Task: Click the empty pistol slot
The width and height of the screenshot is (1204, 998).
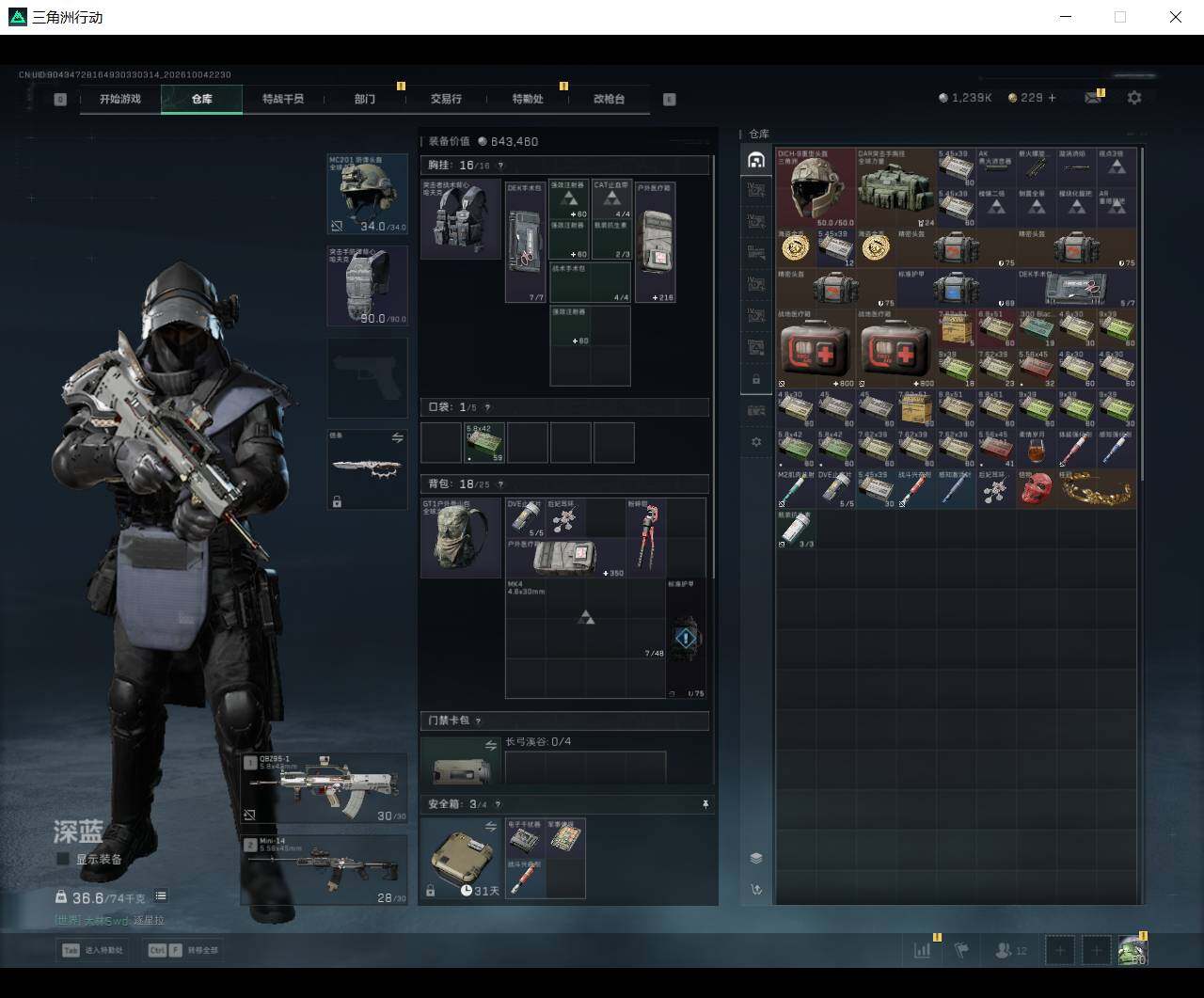Action: click(368, 377)
